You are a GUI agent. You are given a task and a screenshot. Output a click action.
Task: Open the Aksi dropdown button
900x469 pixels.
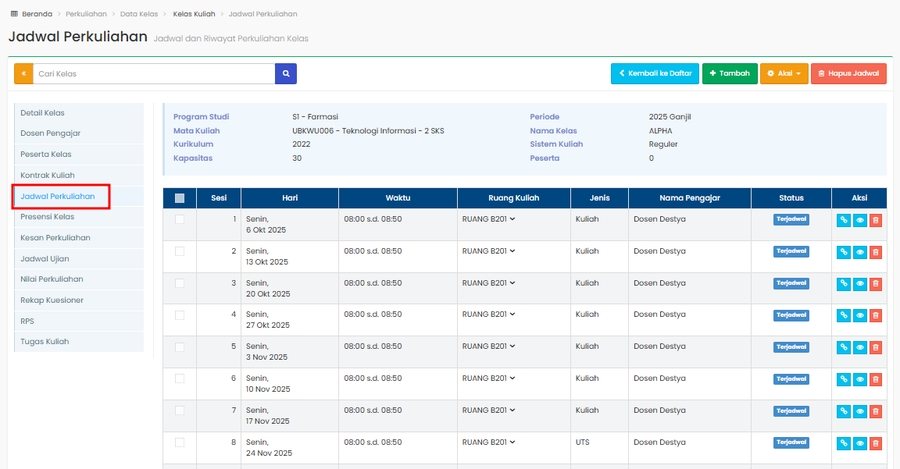783,73
